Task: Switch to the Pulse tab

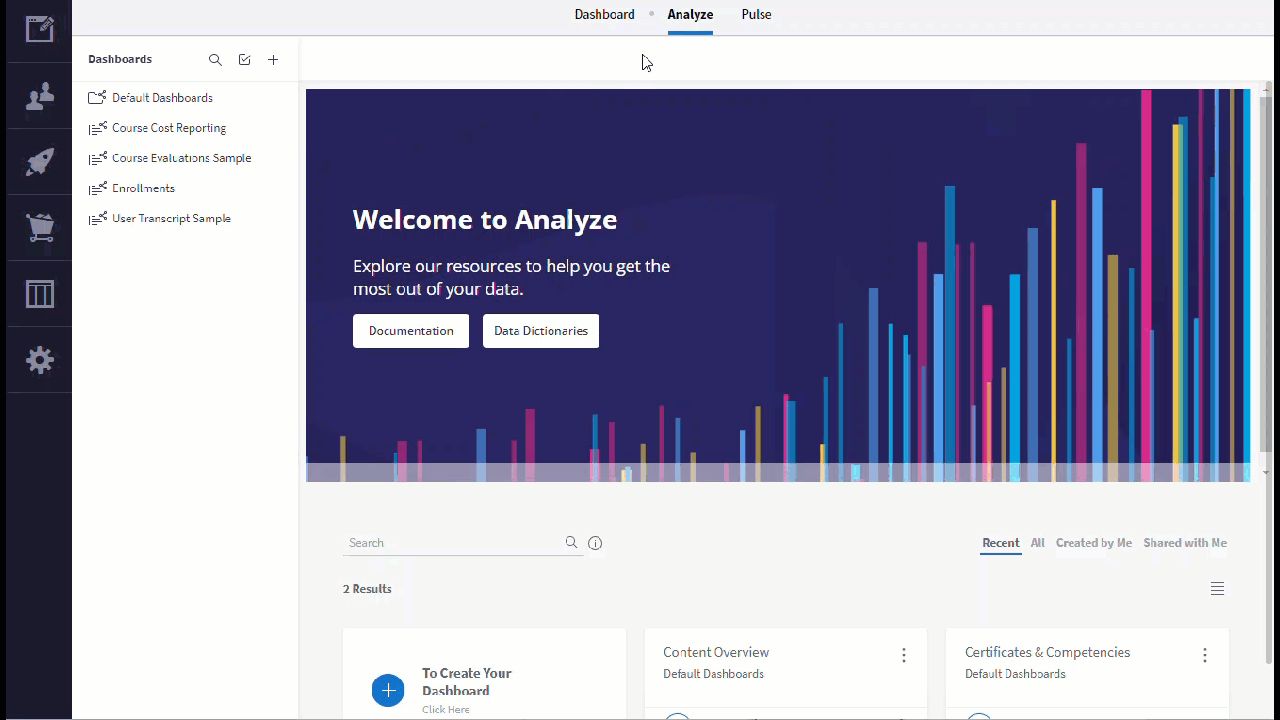Action: click(756, 14)
